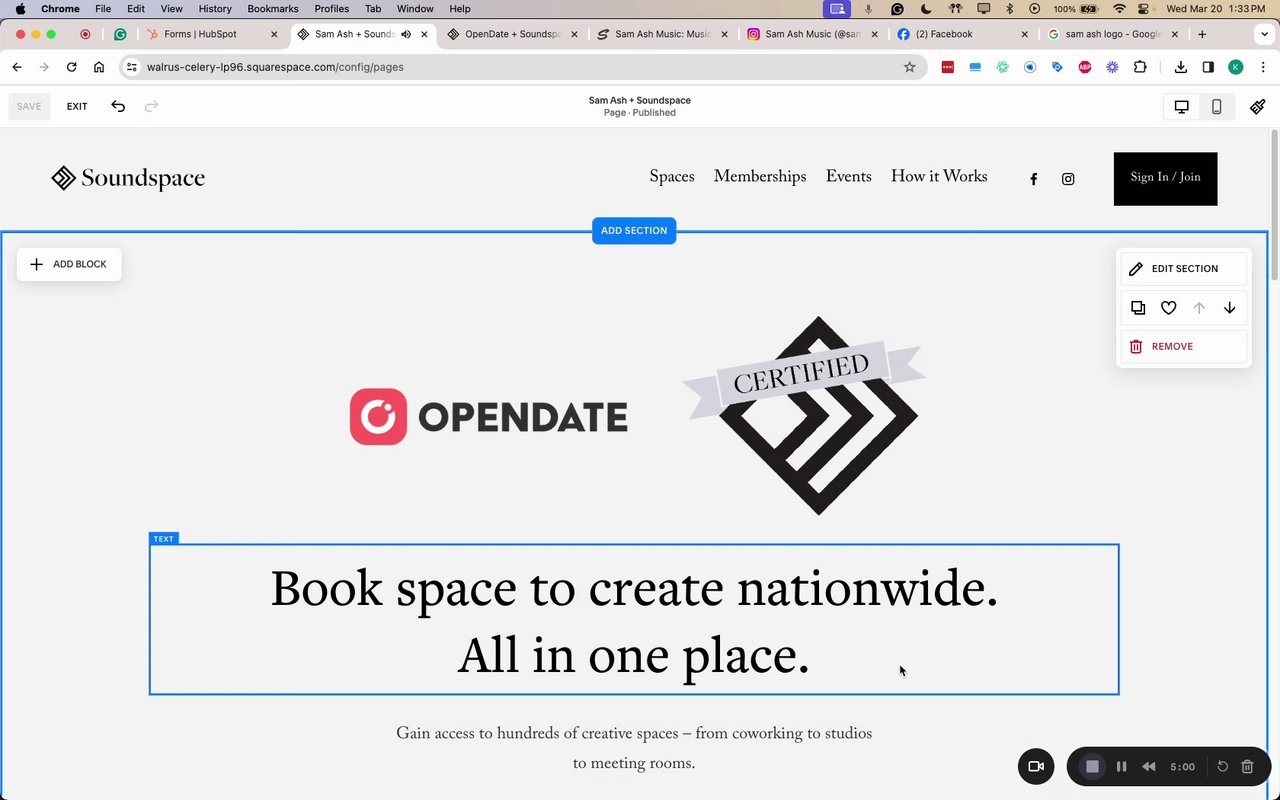Exit the page editor with EXIT
The height and width of the screenshot is (800, 1280).
77,106
